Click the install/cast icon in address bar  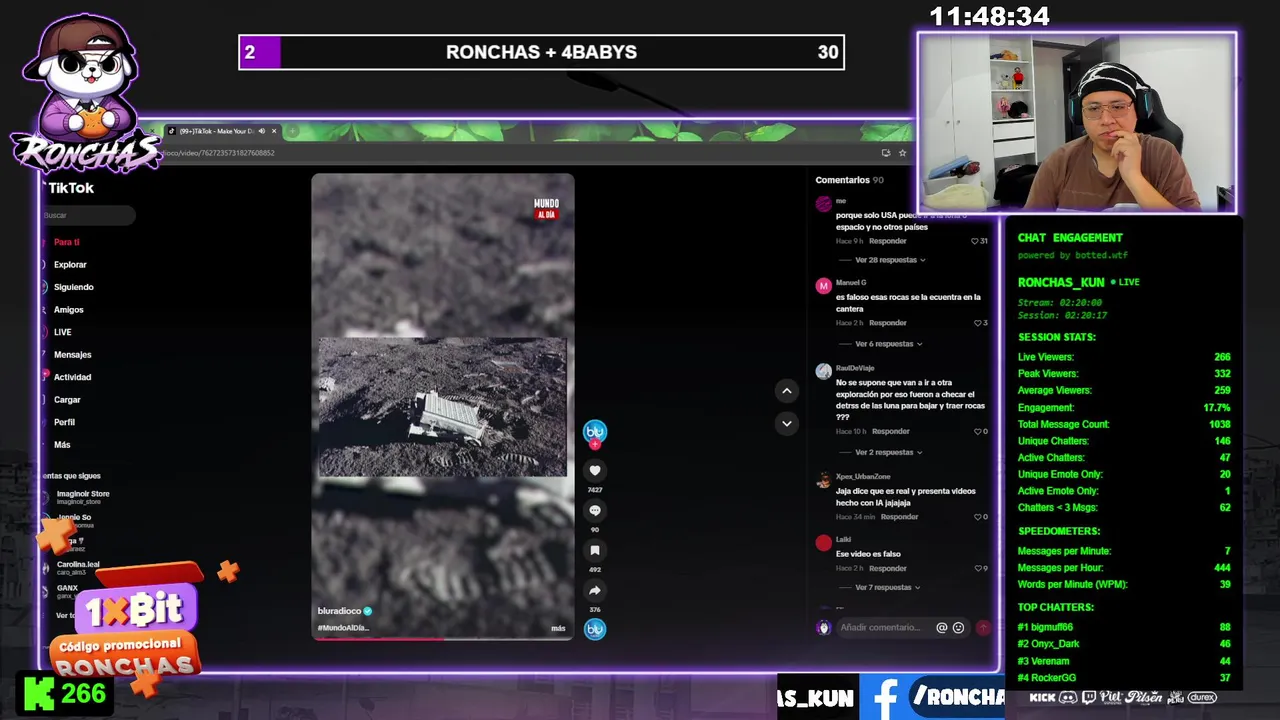click(886, 153)
